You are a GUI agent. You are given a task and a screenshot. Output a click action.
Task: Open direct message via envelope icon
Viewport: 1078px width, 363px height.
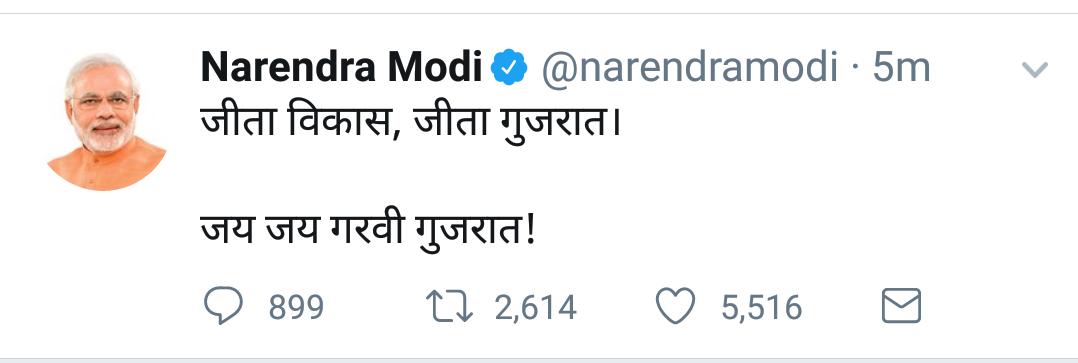click(901, 306)
